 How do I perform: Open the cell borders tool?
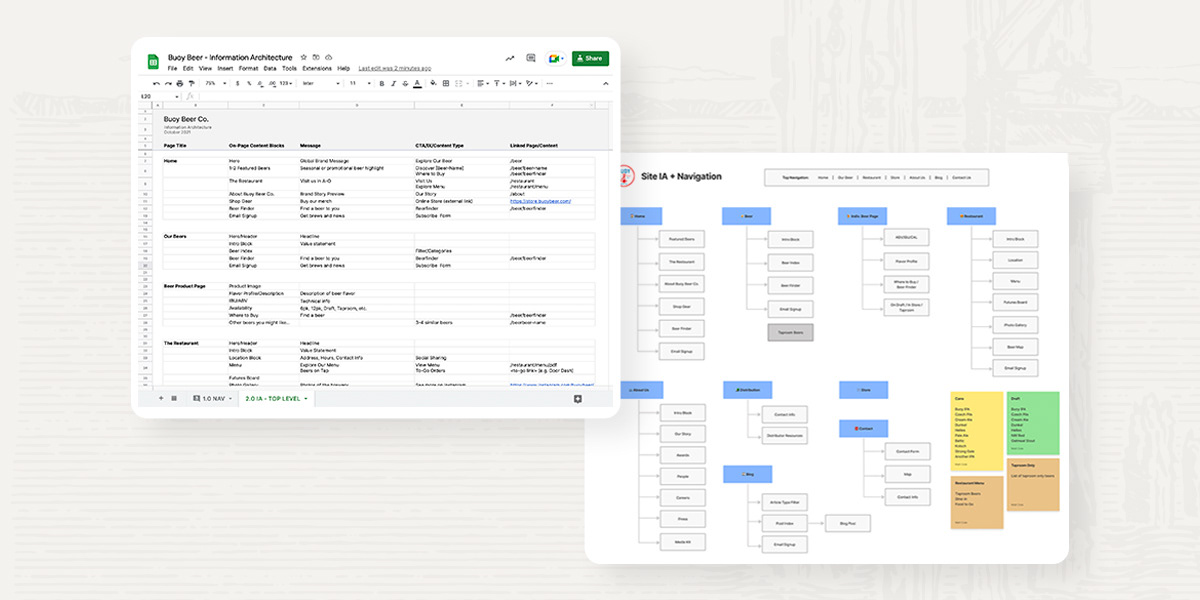[446, 83]
